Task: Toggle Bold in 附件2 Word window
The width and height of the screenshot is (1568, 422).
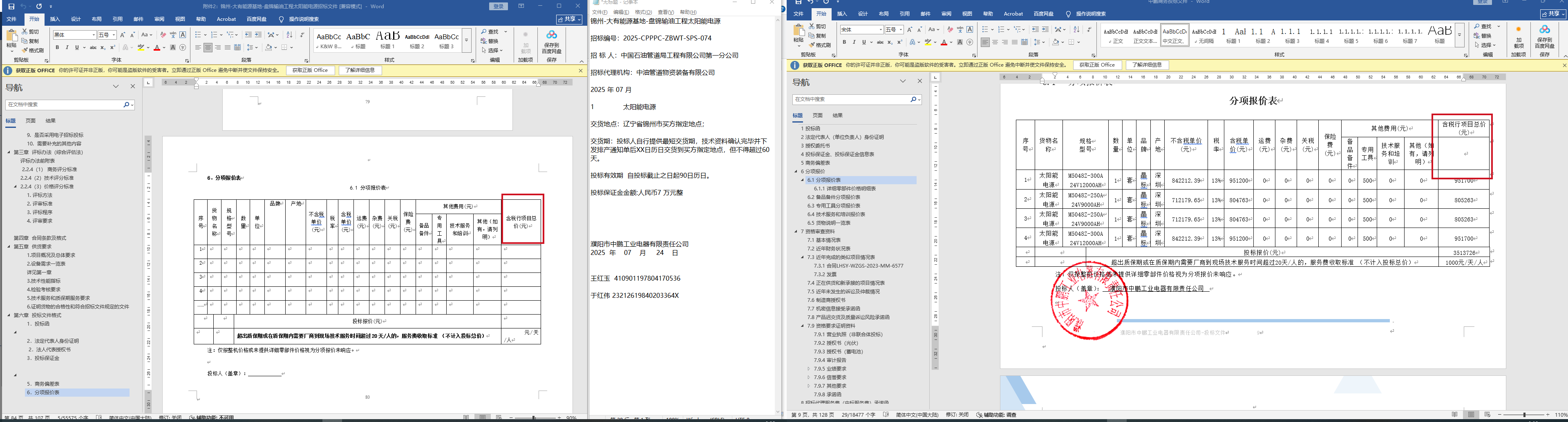Action: [57, 47]
